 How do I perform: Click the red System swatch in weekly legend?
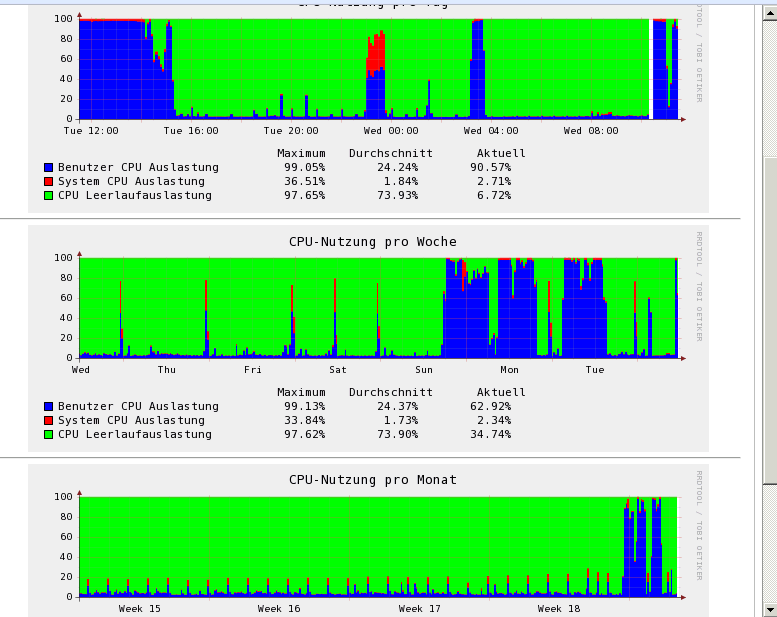tap(48, 421)
